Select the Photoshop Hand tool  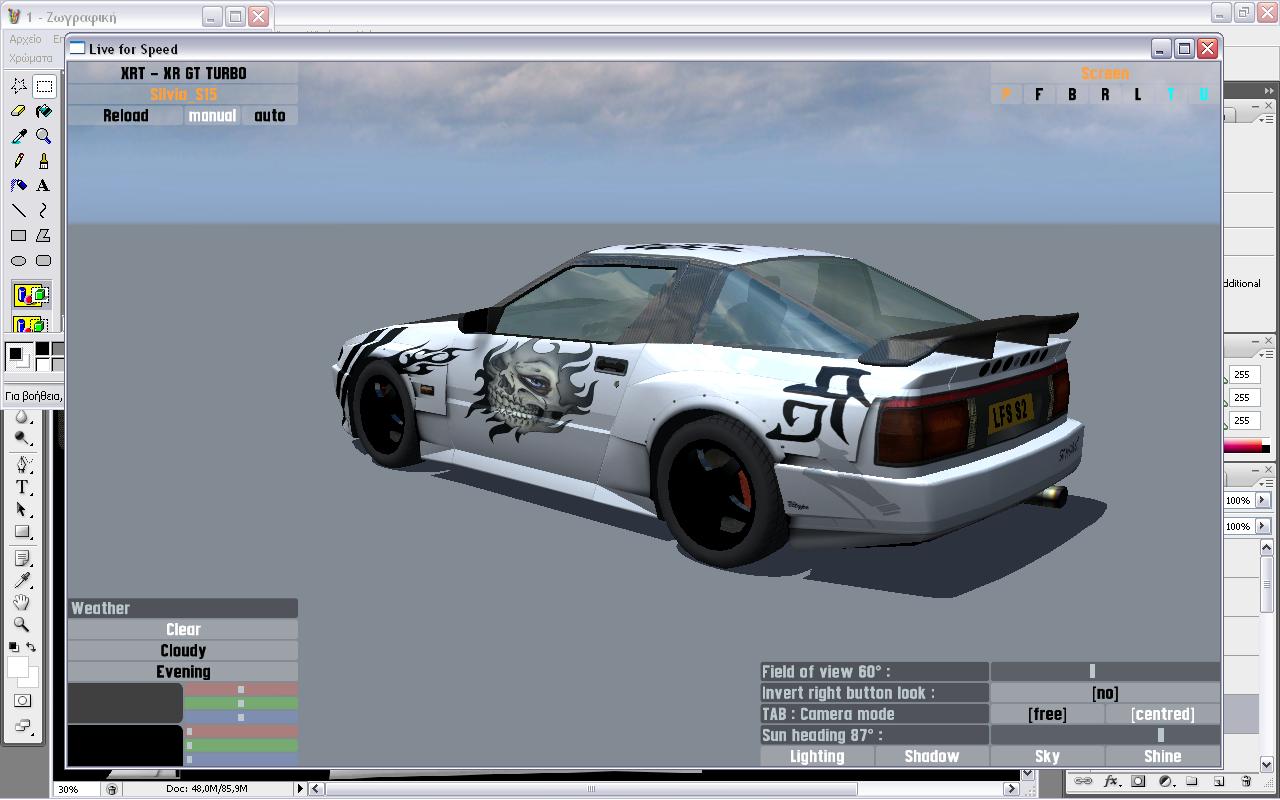pyautogui.click(x=22, y=603)
